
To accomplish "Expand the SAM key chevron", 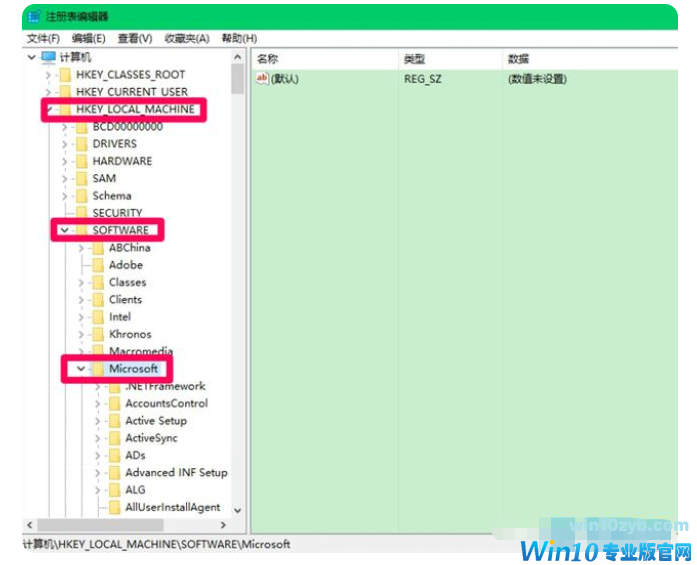I will (64, 179).
